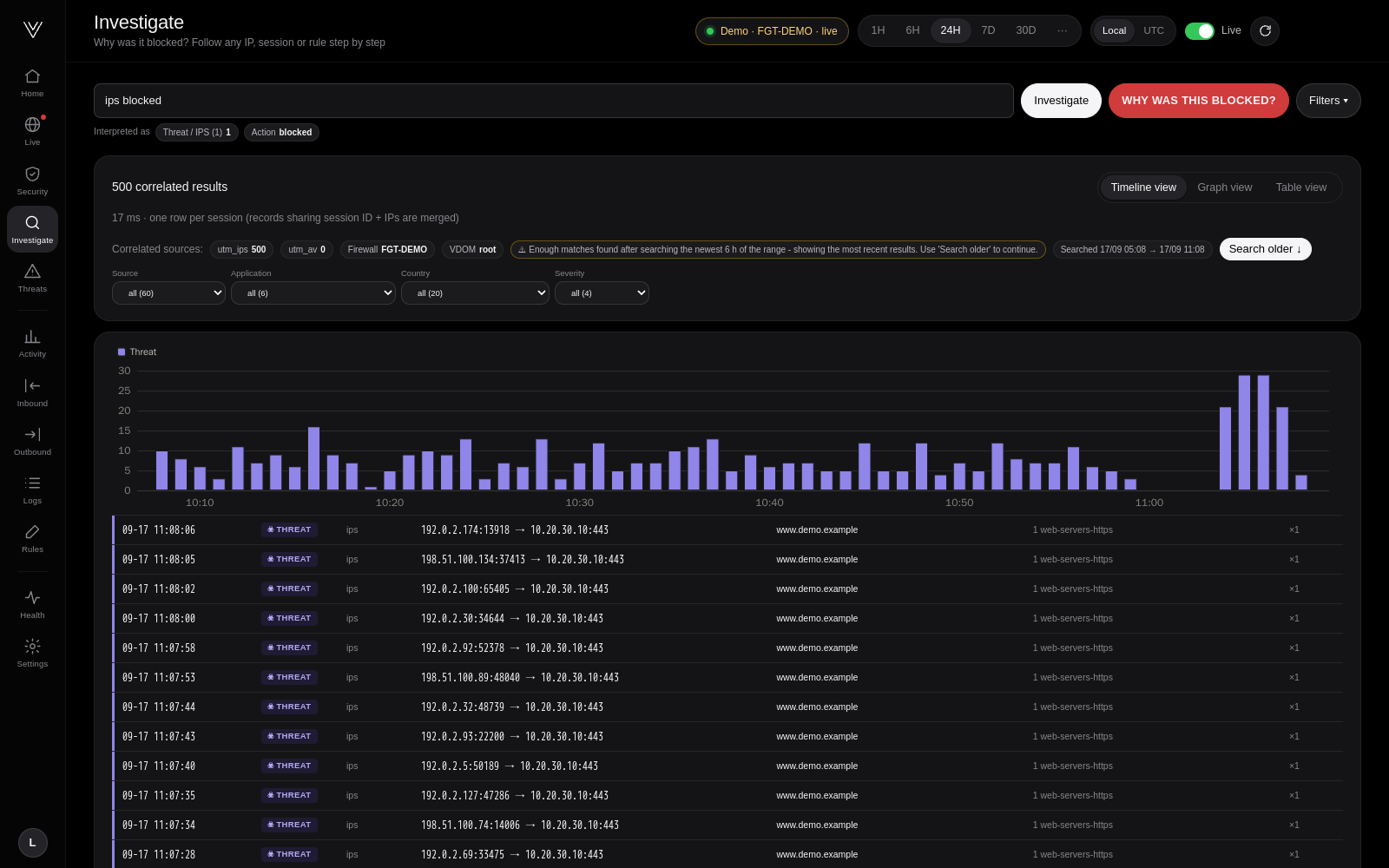Open the user avatar L
1389x868 pixels.
coord(33,843)
